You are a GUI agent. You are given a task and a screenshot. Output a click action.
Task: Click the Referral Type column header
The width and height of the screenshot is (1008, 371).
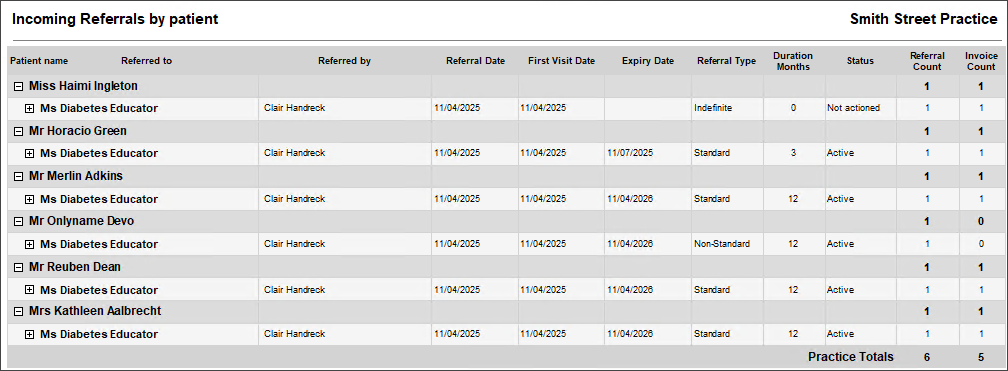point(726,61)
